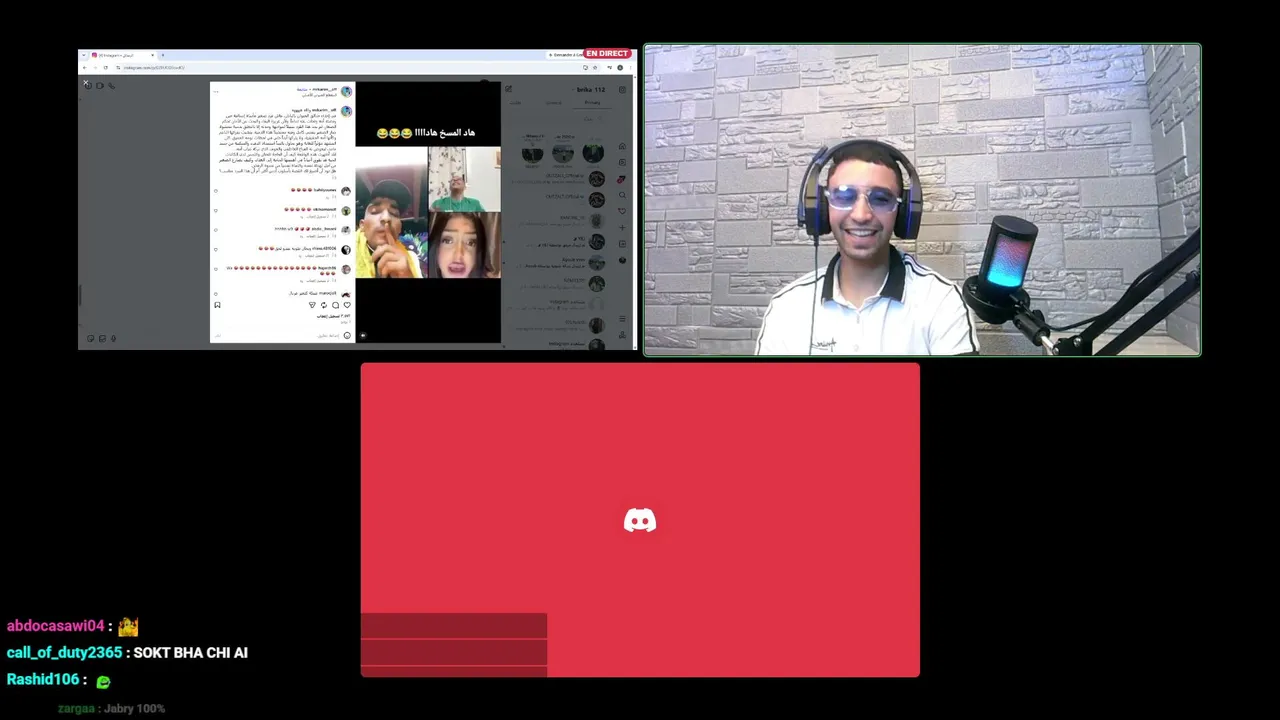The width and height of the screenshot is (1280, 720).
Task: Open Reels from the Instagram sidebar
Action: click(622, 162)
